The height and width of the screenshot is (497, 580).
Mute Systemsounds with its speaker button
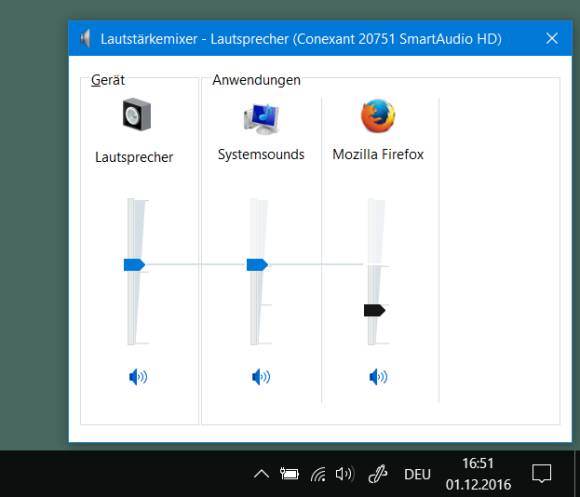pyautogui.click(x=261, y=377)
